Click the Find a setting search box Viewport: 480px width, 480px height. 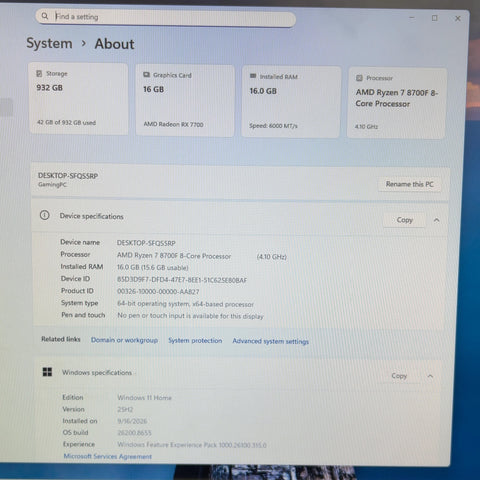click(x=165, y=17)
